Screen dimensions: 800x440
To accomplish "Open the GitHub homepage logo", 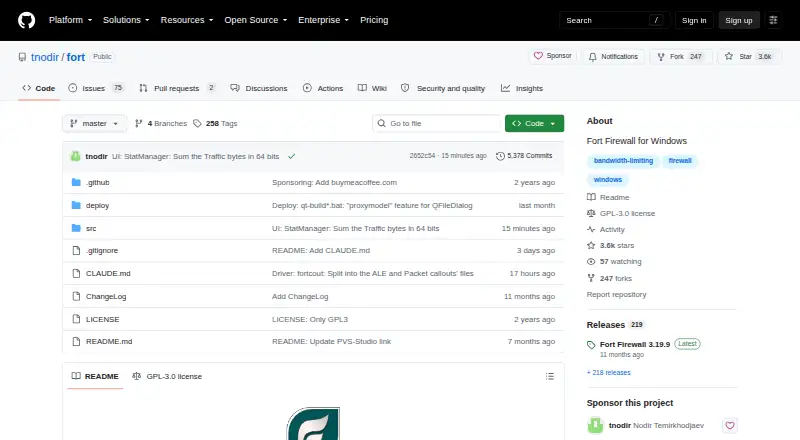I will (x=27, y=20).
